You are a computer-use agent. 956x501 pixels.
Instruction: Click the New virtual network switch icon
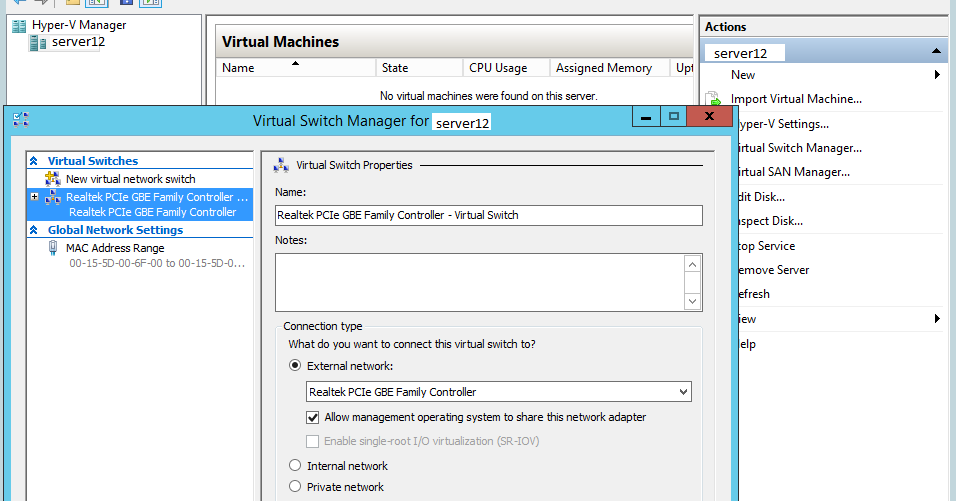pos(53,179)
